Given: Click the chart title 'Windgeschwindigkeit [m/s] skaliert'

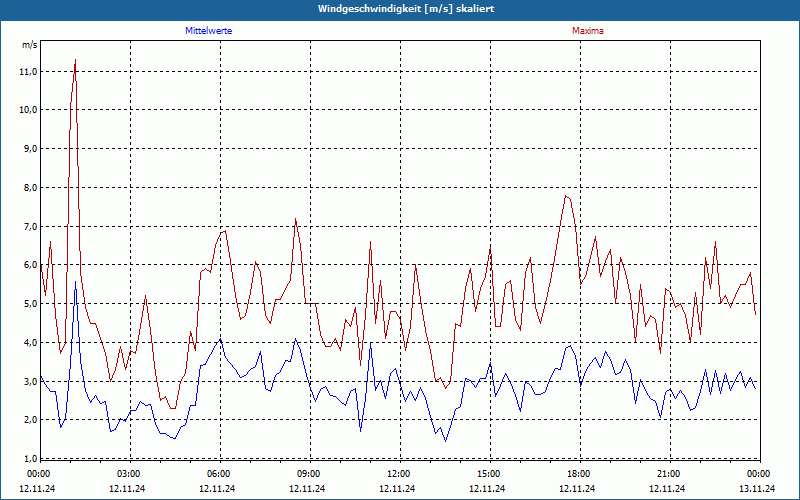Looking at the screenshot, I should tap(406, 9).
